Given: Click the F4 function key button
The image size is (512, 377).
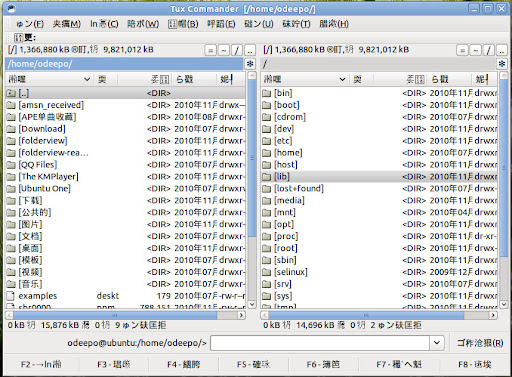Looking at the screenshot, I should [x=184, y=364].
